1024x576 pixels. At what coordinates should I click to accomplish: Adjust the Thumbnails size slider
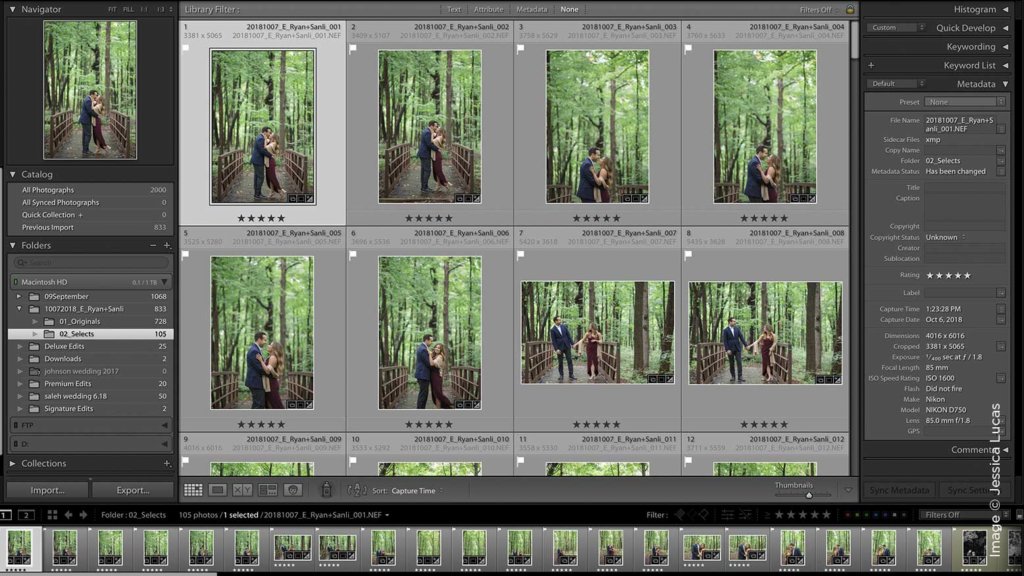[x=809, y=495]
